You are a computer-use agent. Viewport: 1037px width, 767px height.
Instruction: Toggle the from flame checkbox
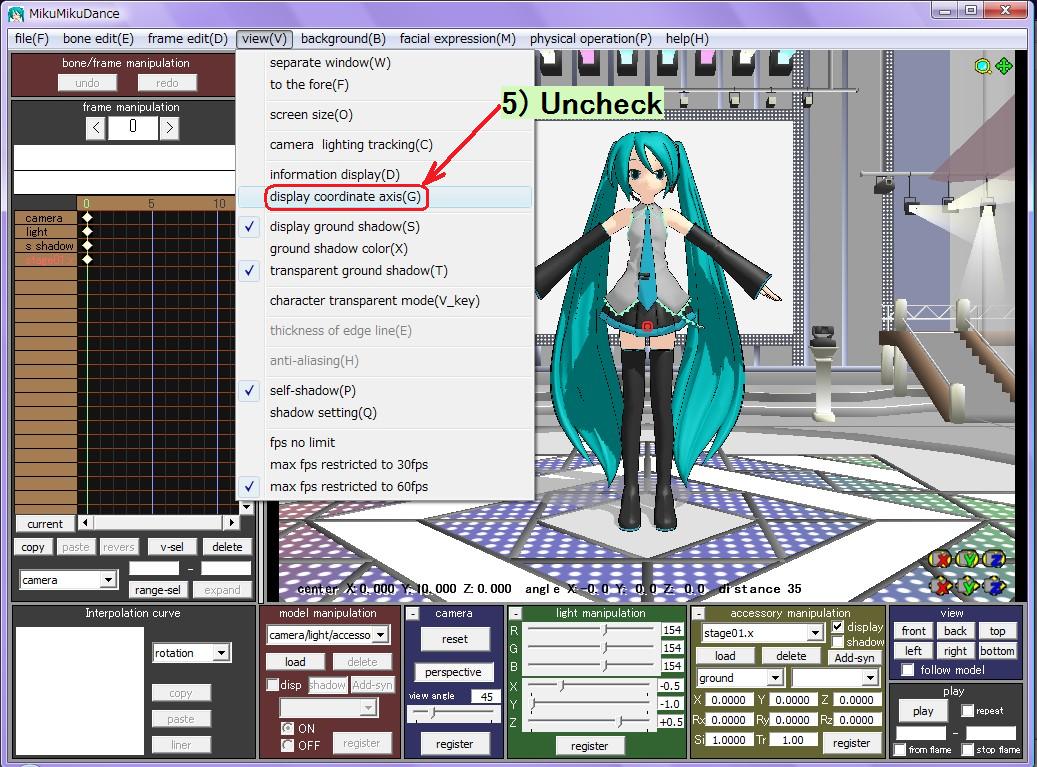tap(899, 749)
